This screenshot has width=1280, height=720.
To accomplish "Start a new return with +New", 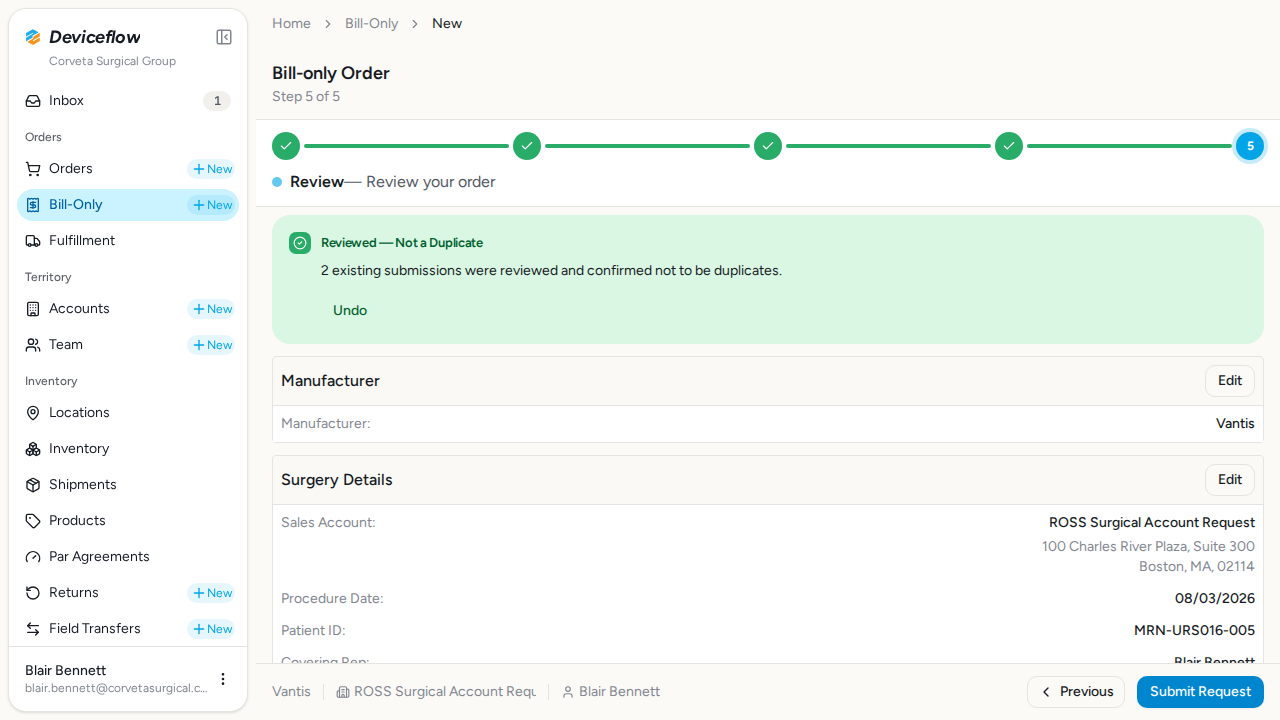I will tap(211, 593).
